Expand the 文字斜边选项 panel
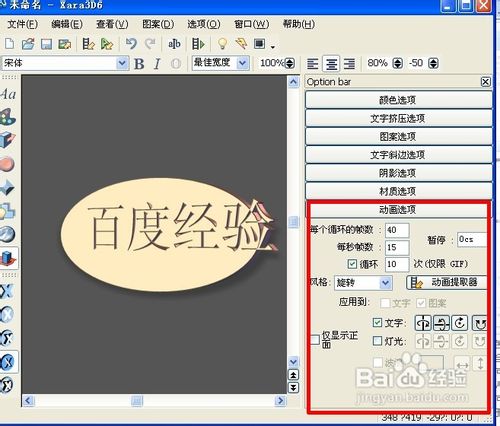The image size is (500, 426). (398, 155)
